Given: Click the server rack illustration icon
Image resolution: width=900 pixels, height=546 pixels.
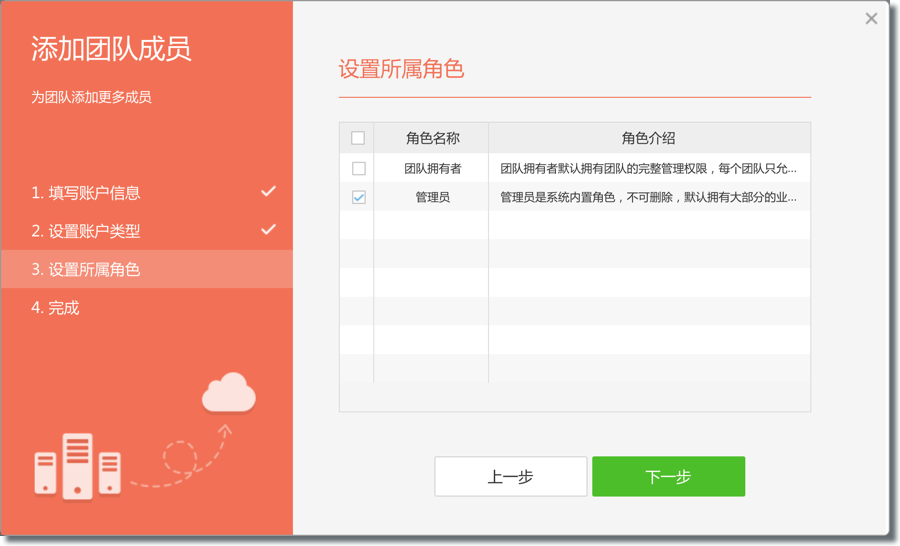Looking at the screenshot, I should point(77,466).
